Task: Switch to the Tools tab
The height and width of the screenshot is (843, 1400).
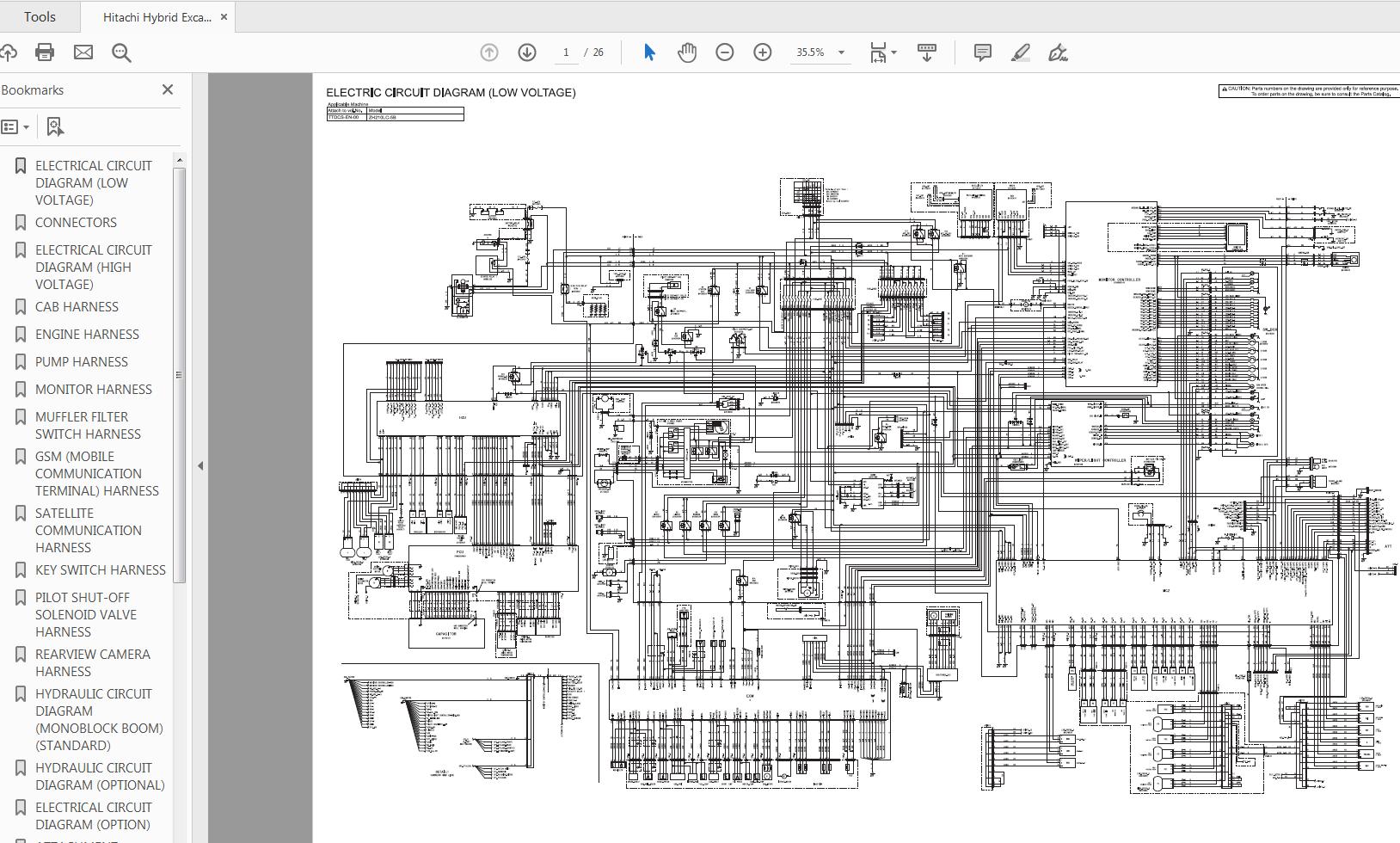Action: pos(40,15)
